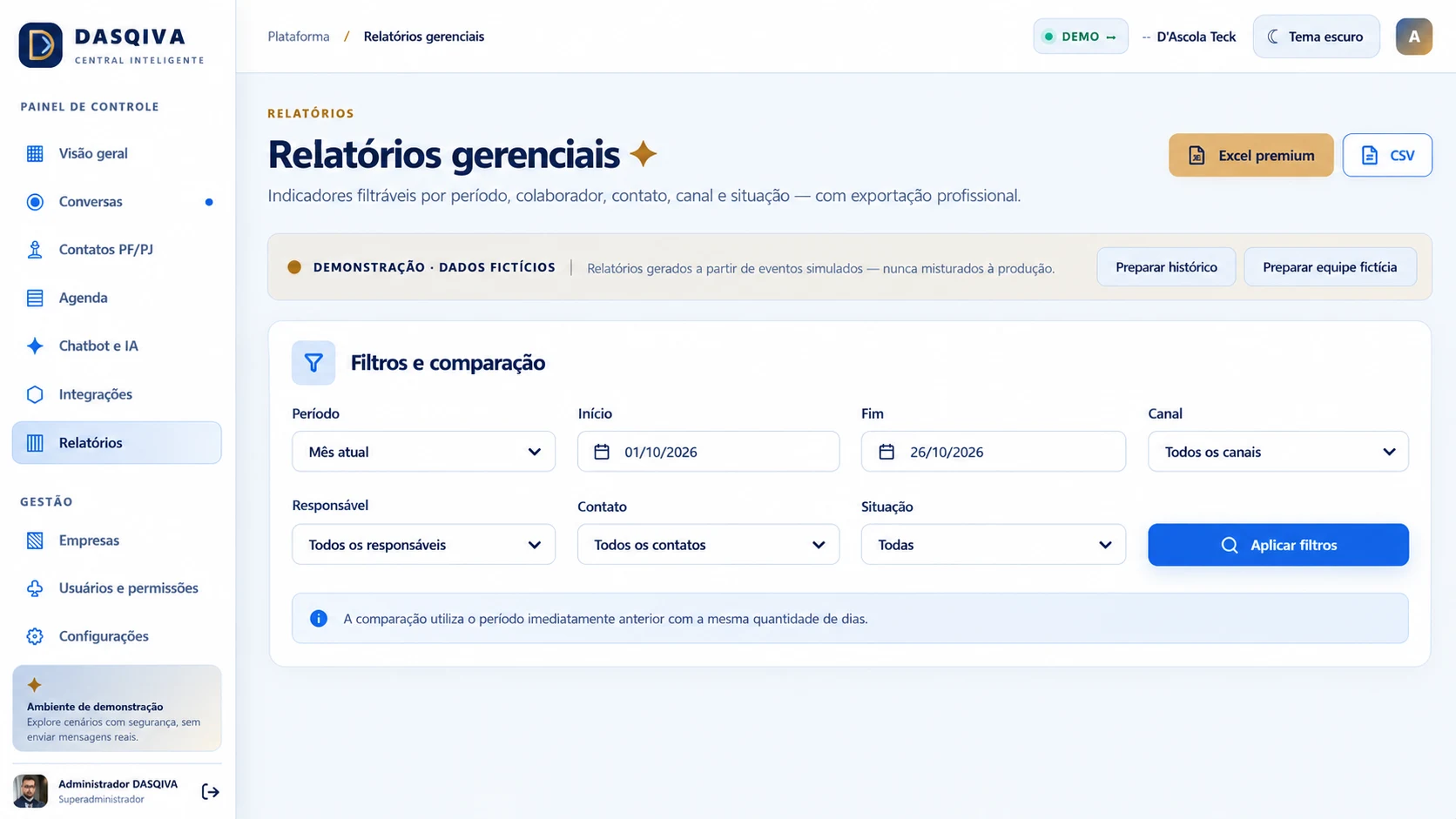Click the Contatos PF/PJ person icon

pyautogui.click(x=35, y=250)
